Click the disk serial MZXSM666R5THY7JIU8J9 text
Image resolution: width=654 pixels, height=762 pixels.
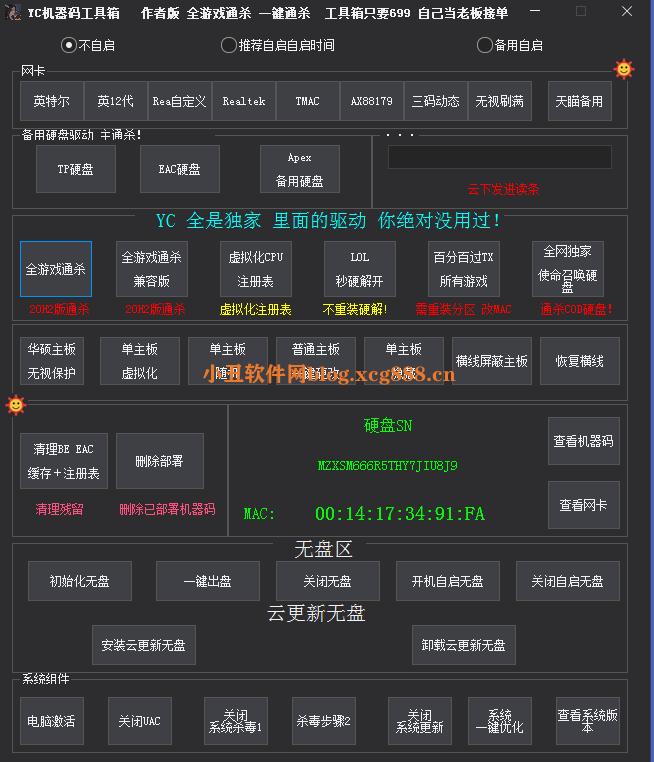click(387, 466)
